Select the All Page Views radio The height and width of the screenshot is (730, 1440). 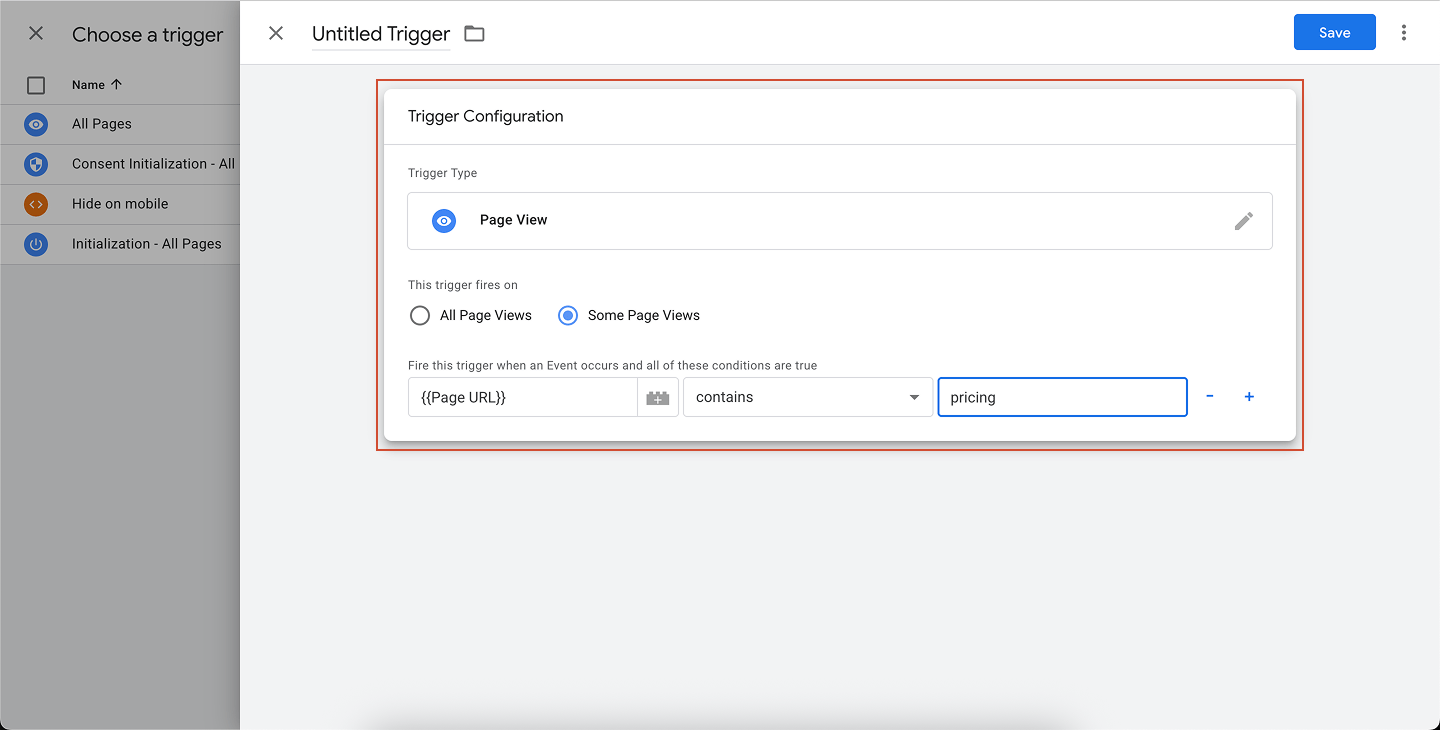click(x=420, y=316)
